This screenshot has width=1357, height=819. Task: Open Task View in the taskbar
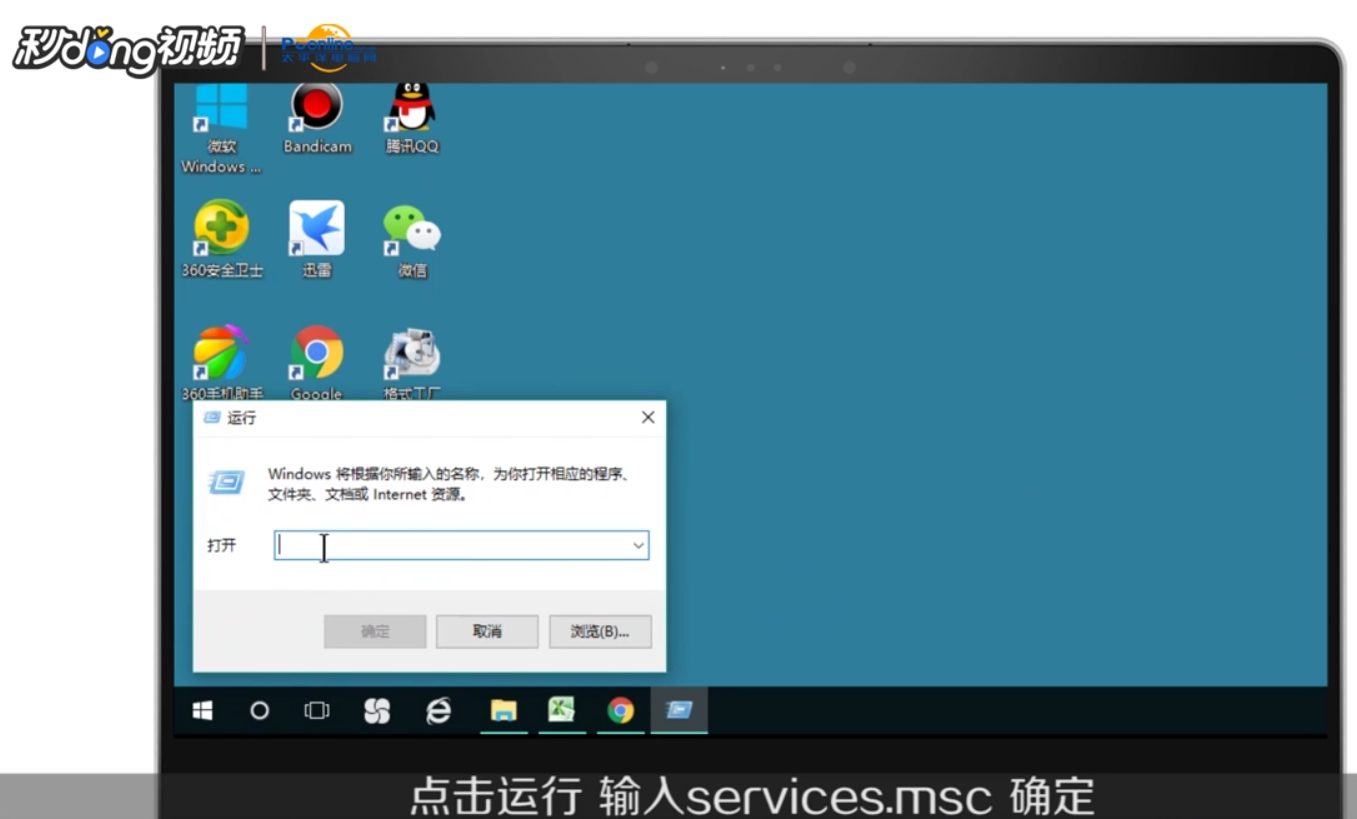tap(316, 711)
